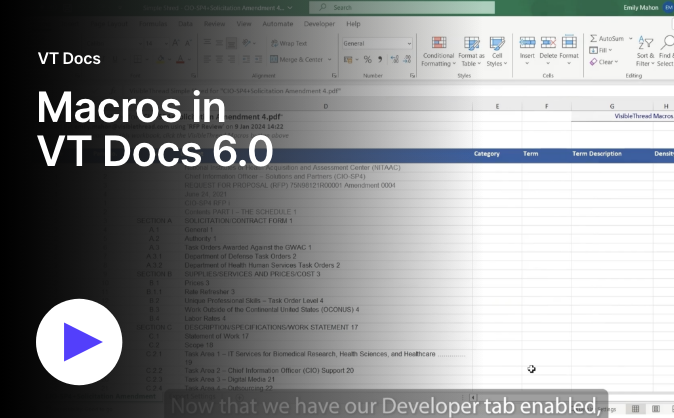Viewport: 674px width, 418px height.
Task: Open the Emily Mahon account avatar
Action: pos(669,7)
